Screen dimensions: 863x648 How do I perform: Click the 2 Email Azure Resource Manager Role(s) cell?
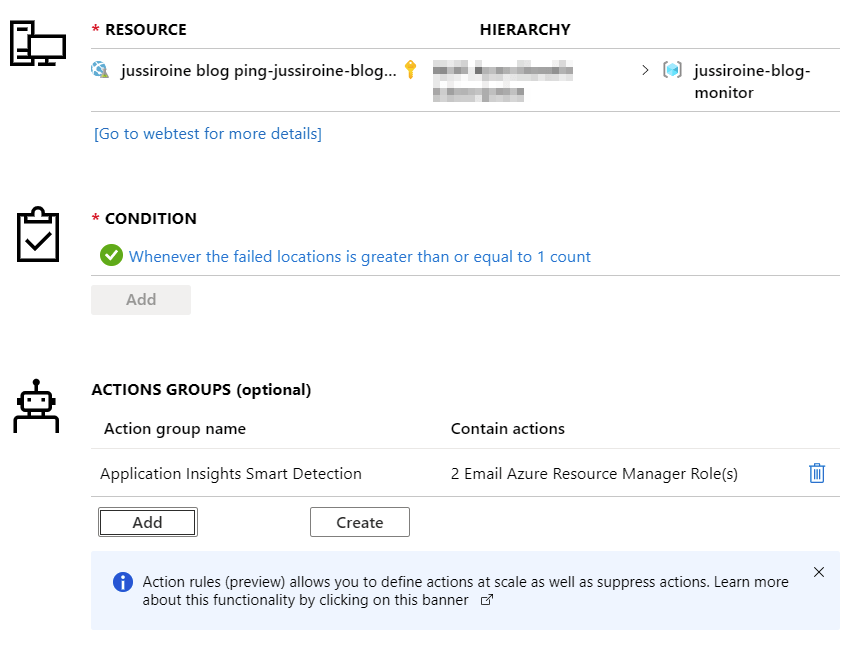pyautogui.click(x=594, y=473)
